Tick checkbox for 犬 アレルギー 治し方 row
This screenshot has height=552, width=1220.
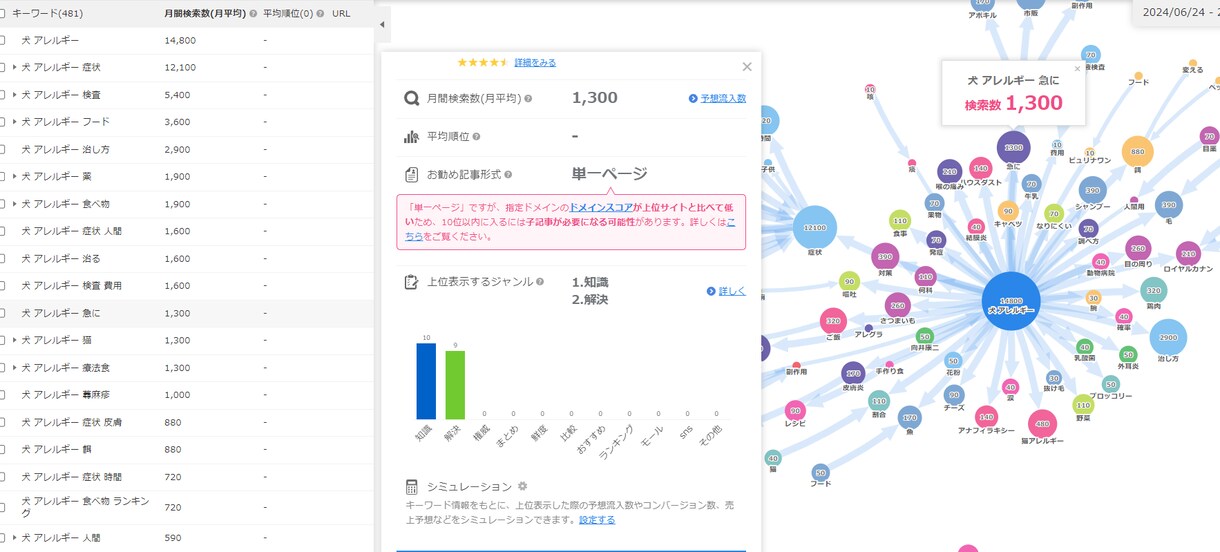tap(3, 149)
